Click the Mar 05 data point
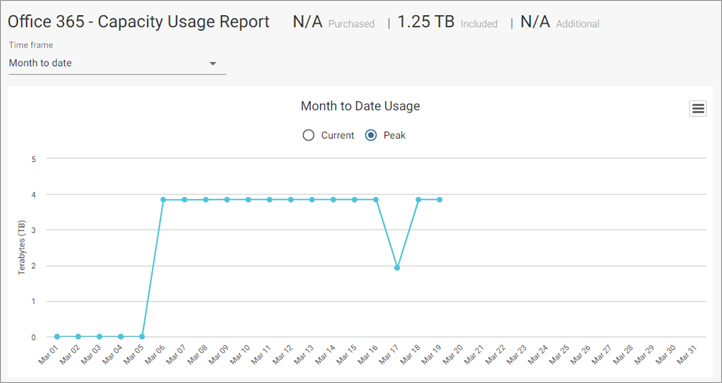This screenshot has width=722, height=383. coord(142,337)
